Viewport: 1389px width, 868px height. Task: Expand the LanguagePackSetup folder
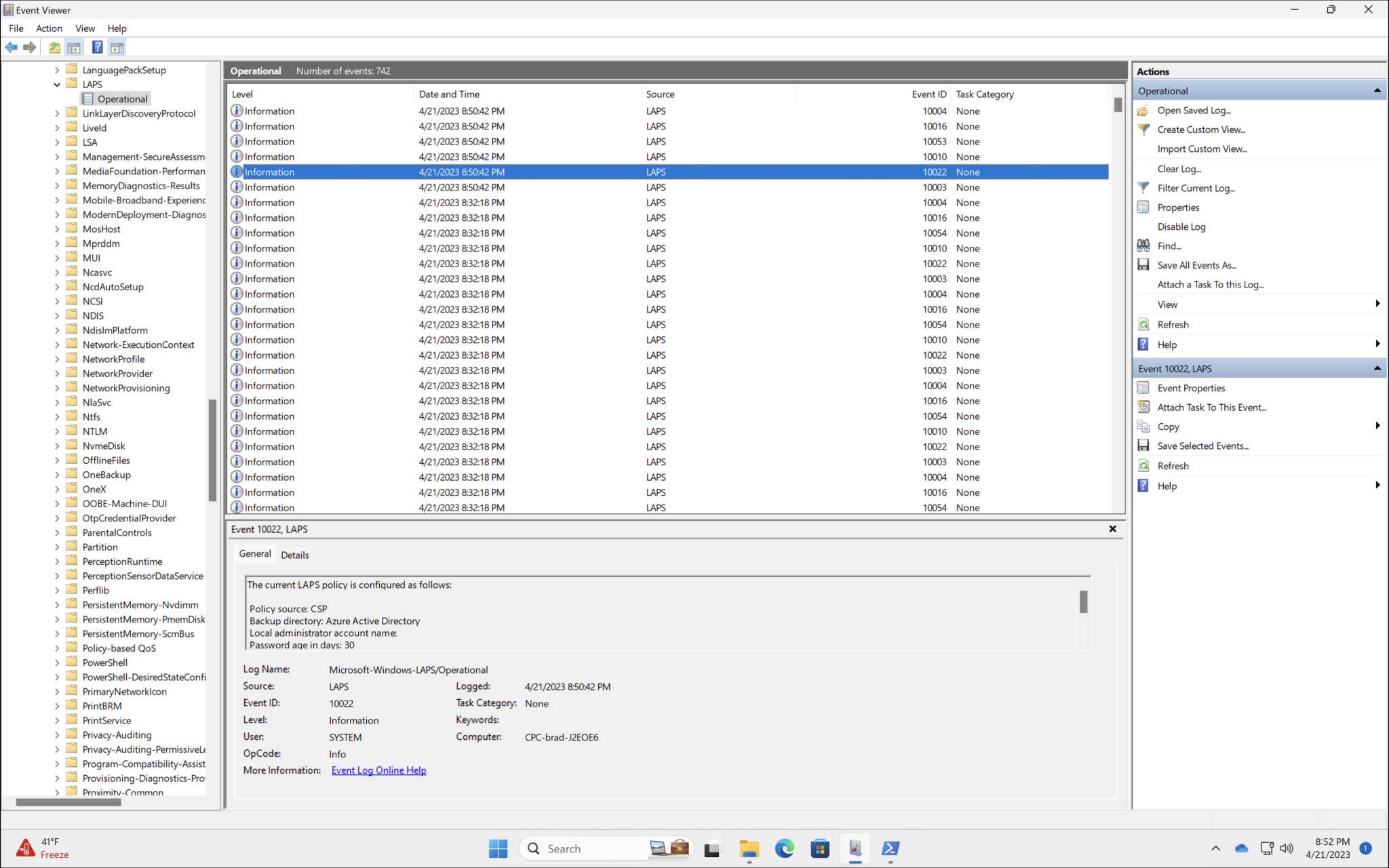[57, 70]
